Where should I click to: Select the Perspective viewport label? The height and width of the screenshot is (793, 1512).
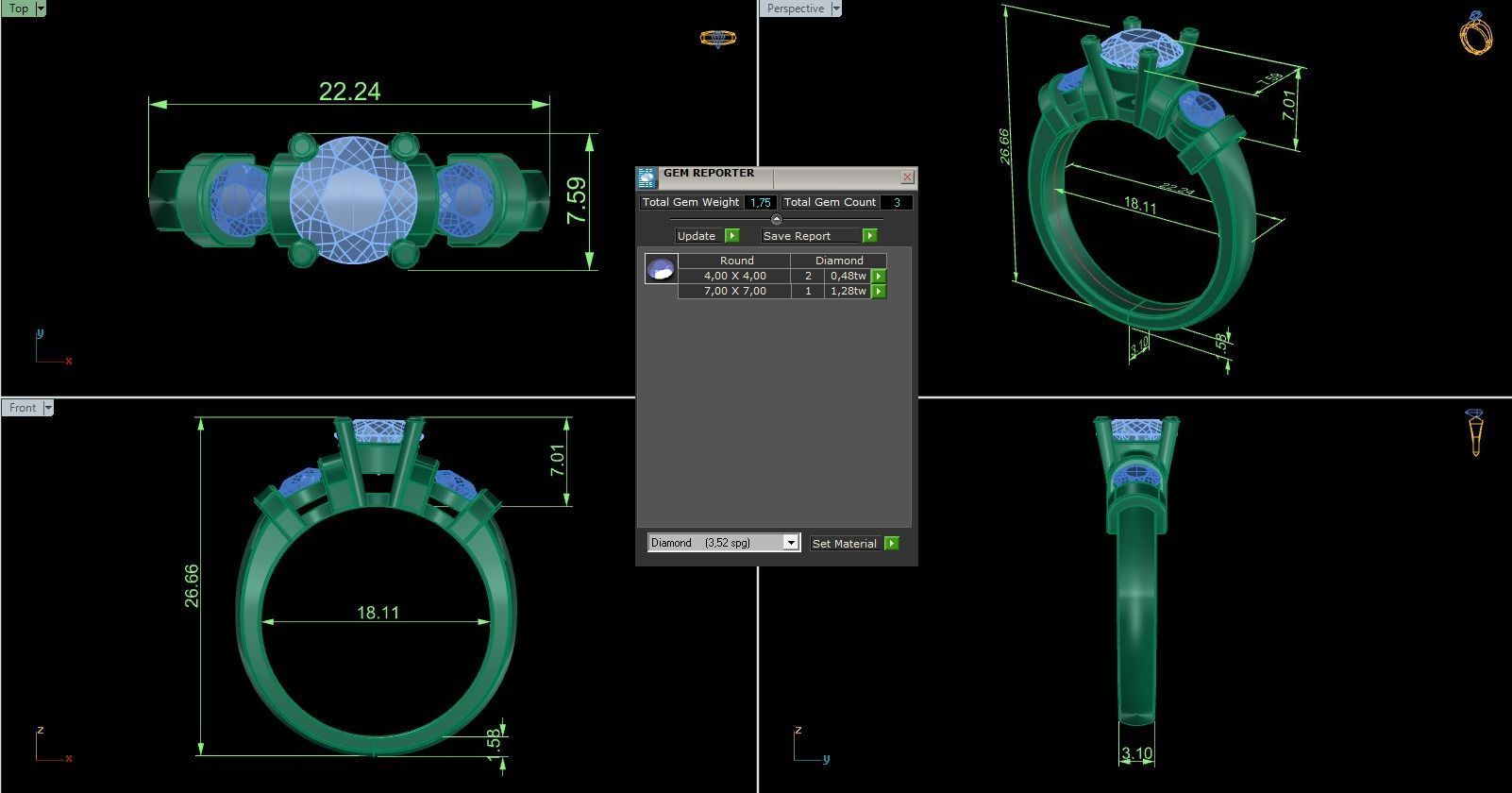click(x=796, y=8)
